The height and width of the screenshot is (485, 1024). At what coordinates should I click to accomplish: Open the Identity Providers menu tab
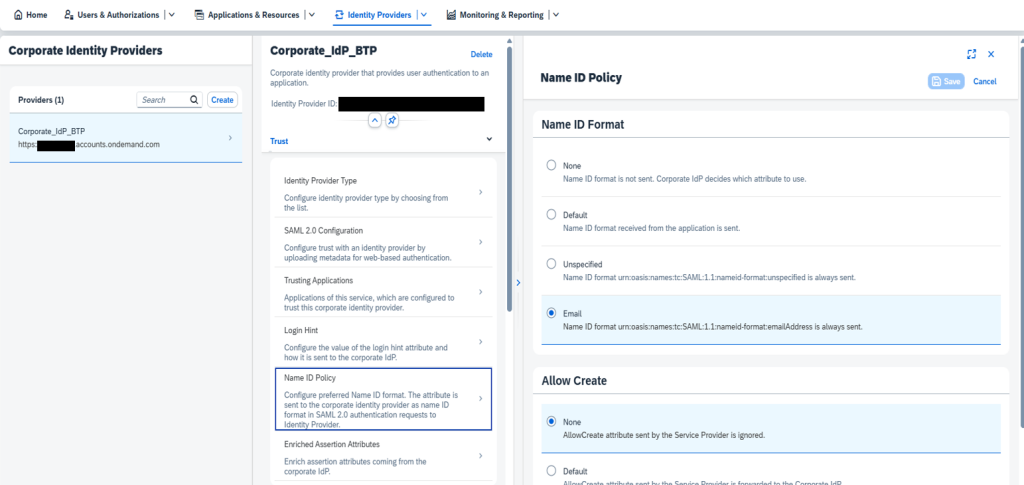point(374,15)
